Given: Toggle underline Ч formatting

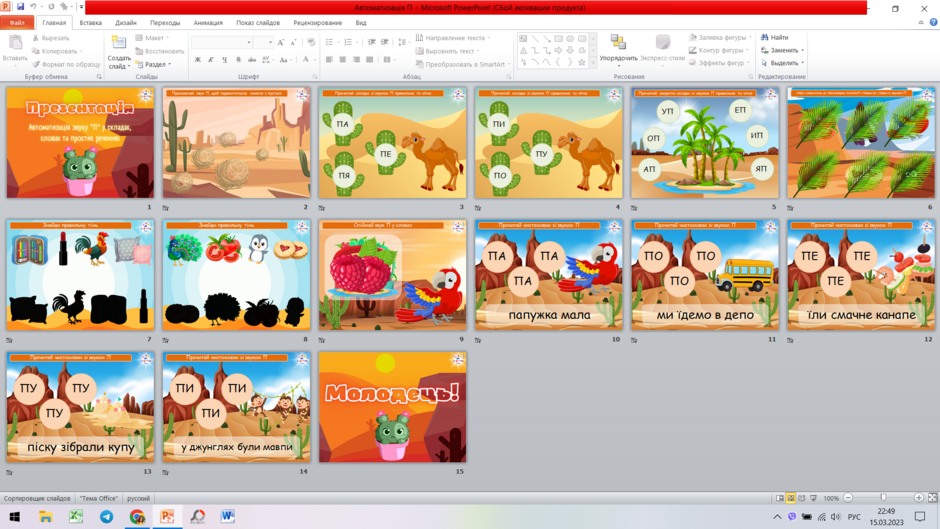Looking at the screenshot, I should [224, 59].
